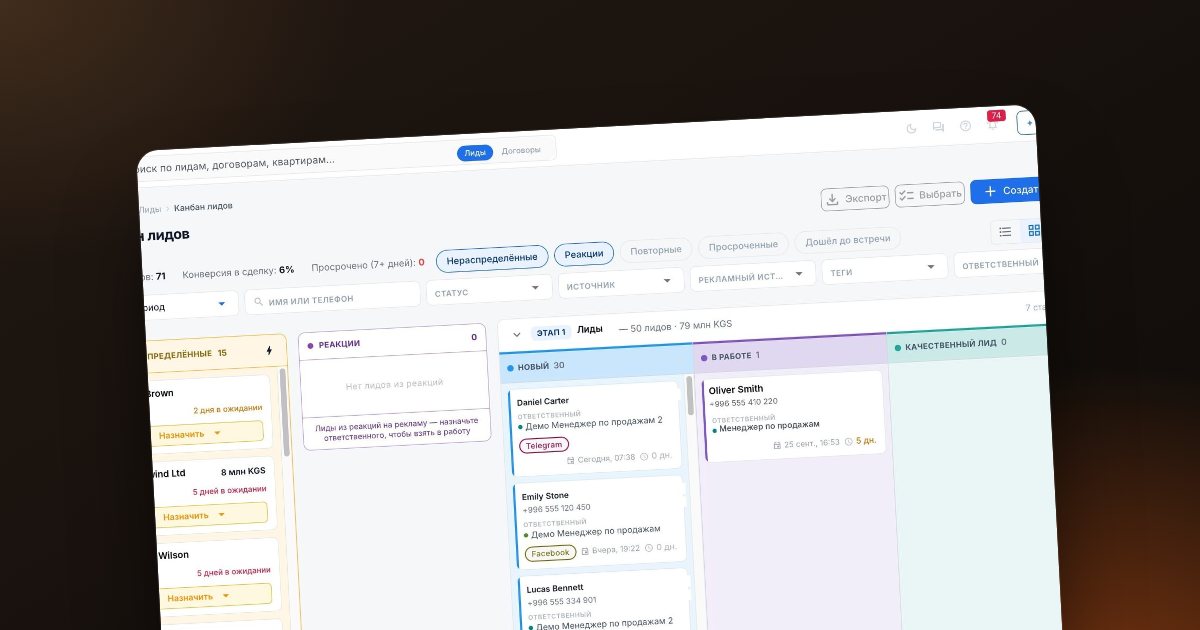Click the В работе column header

790,354
